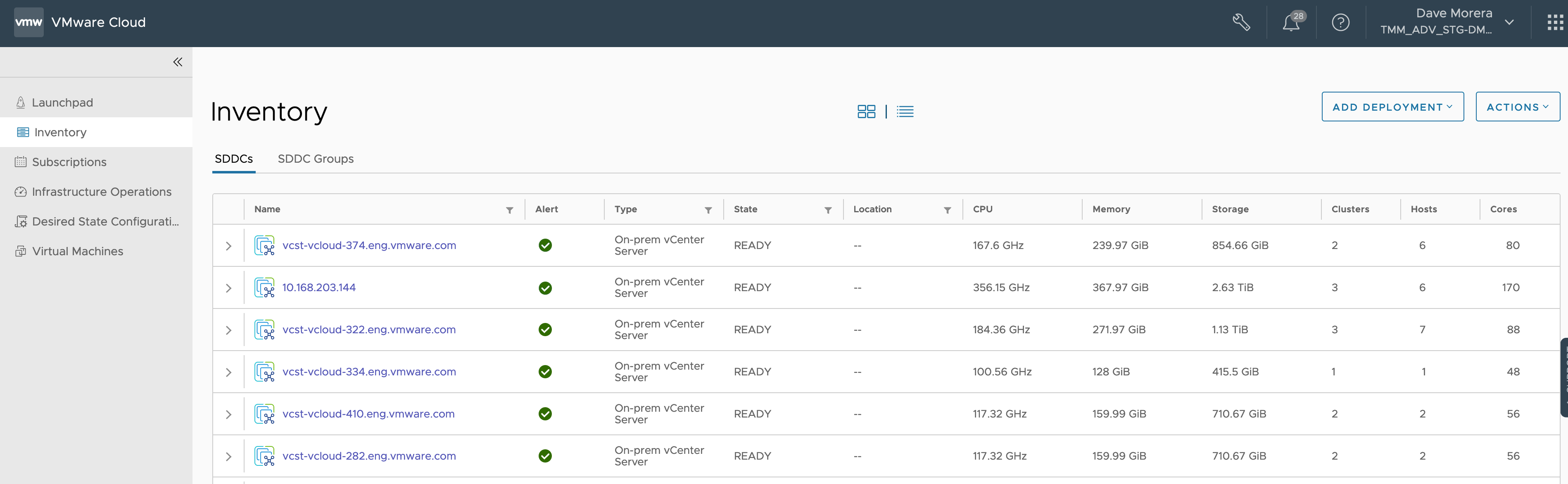Image resolution: width=1568 pixels, height=484 pixels.
Task: Click the State column filter icon
Action: tap(828, 210)
